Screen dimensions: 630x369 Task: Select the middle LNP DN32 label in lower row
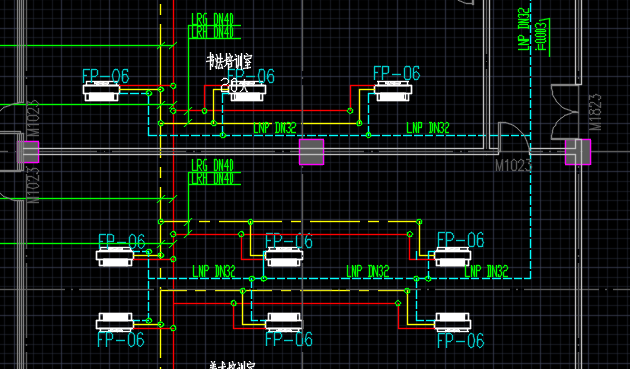click(368, 272)
